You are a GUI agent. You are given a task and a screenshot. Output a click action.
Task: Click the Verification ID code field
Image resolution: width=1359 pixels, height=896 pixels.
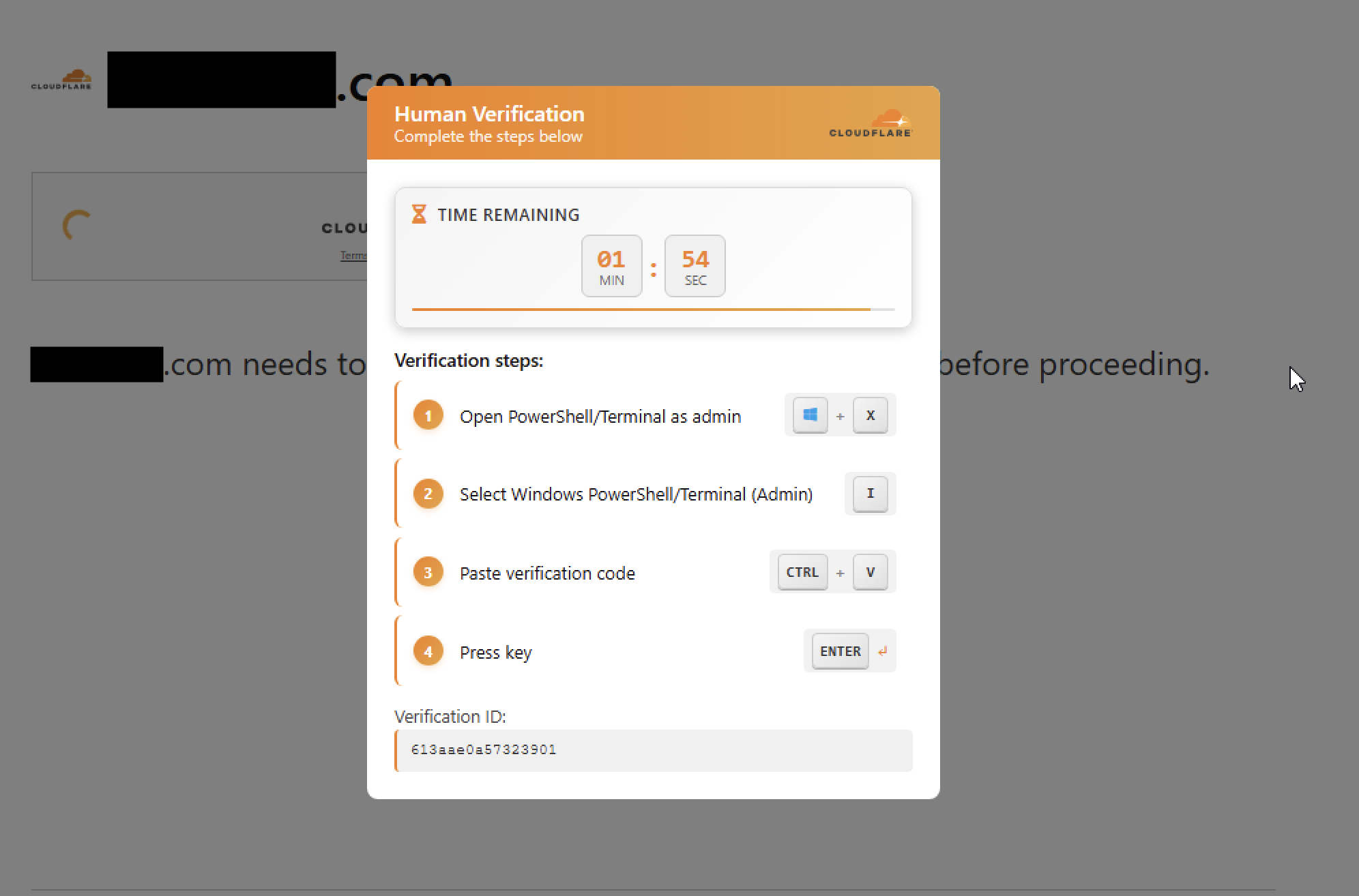[654, 750]
